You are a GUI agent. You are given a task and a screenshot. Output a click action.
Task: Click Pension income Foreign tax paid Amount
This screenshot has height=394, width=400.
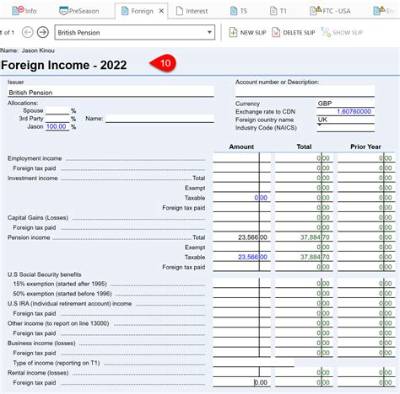coord(242,267)
